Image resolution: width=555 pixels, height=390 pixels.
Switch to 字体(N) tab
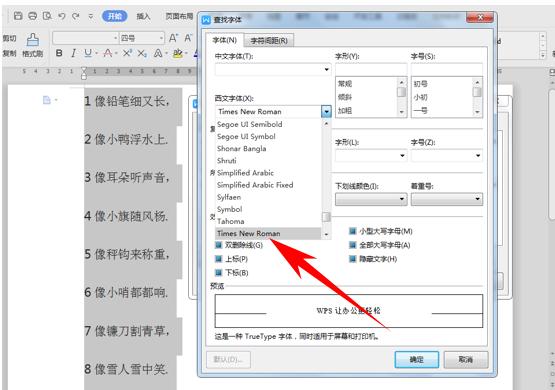point(224,40)
